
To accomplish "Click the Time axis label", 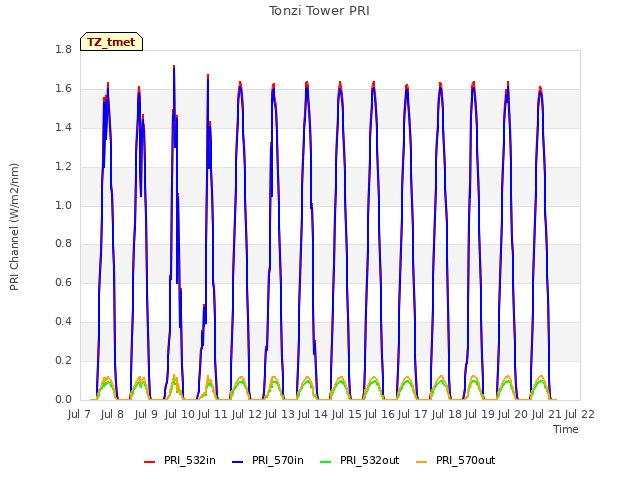I will coord(566,429).
